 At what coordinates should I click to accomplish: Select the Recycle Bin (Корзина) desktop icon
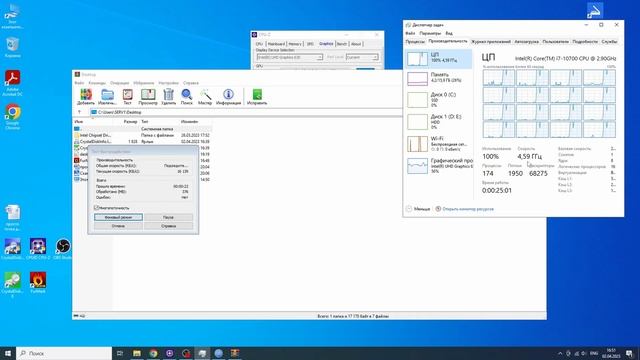click(12, 47)
